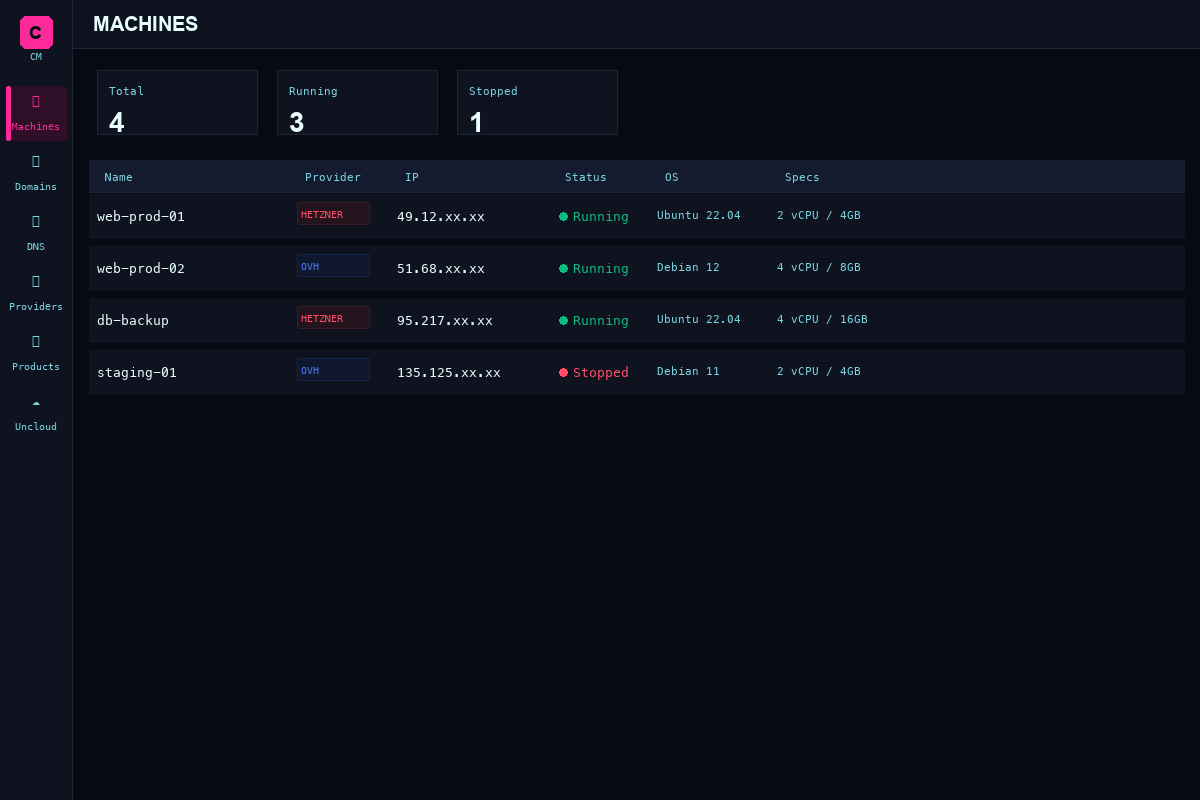1200x800 pixels.
Task: Go to the DNS section
Action: [x=36, y=233]
